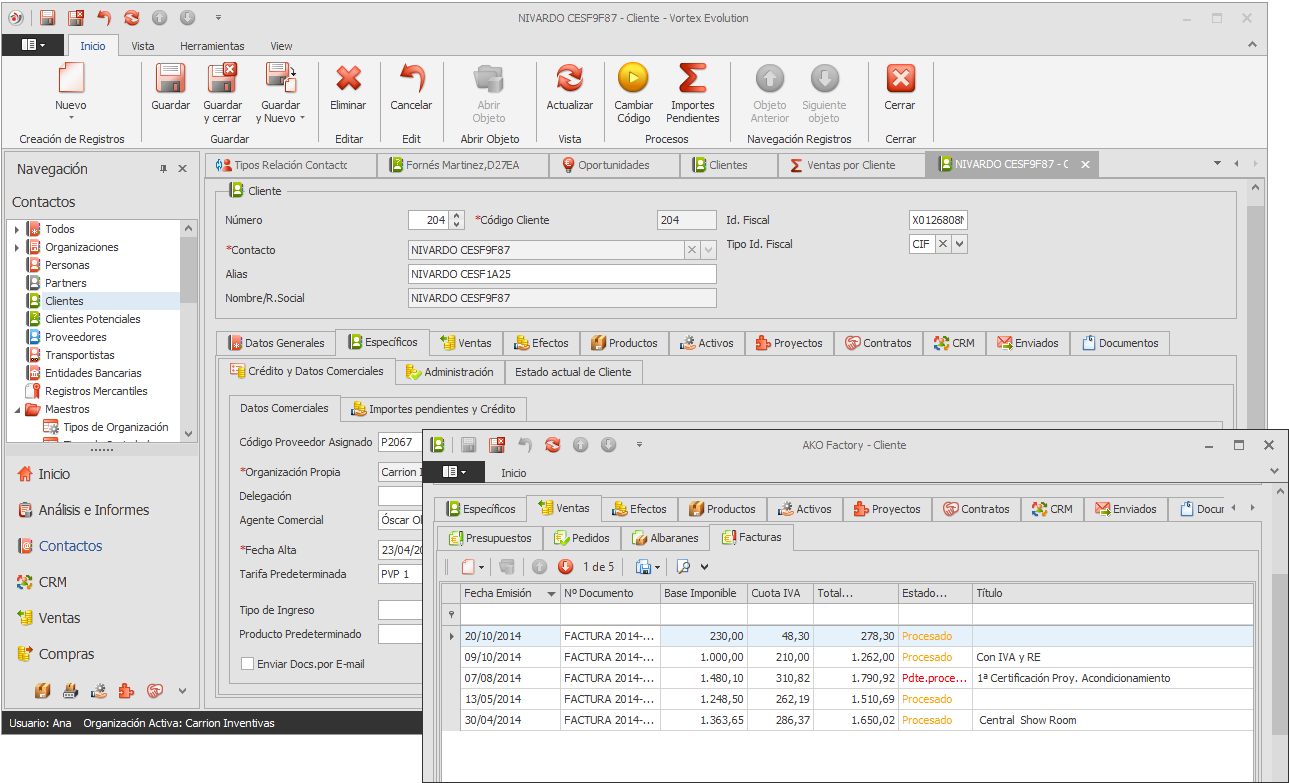Select the Importes pendientes y Crédito tab
Image resolution: width=1289 pixels, height=783 pixels.
[435, 409]
